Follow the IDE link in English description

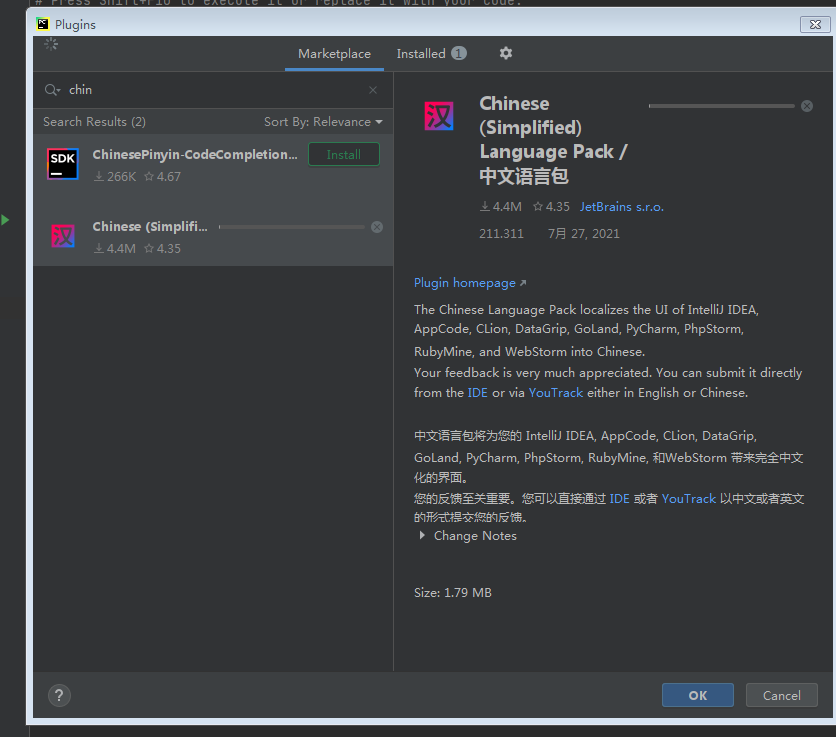(477, 393)
